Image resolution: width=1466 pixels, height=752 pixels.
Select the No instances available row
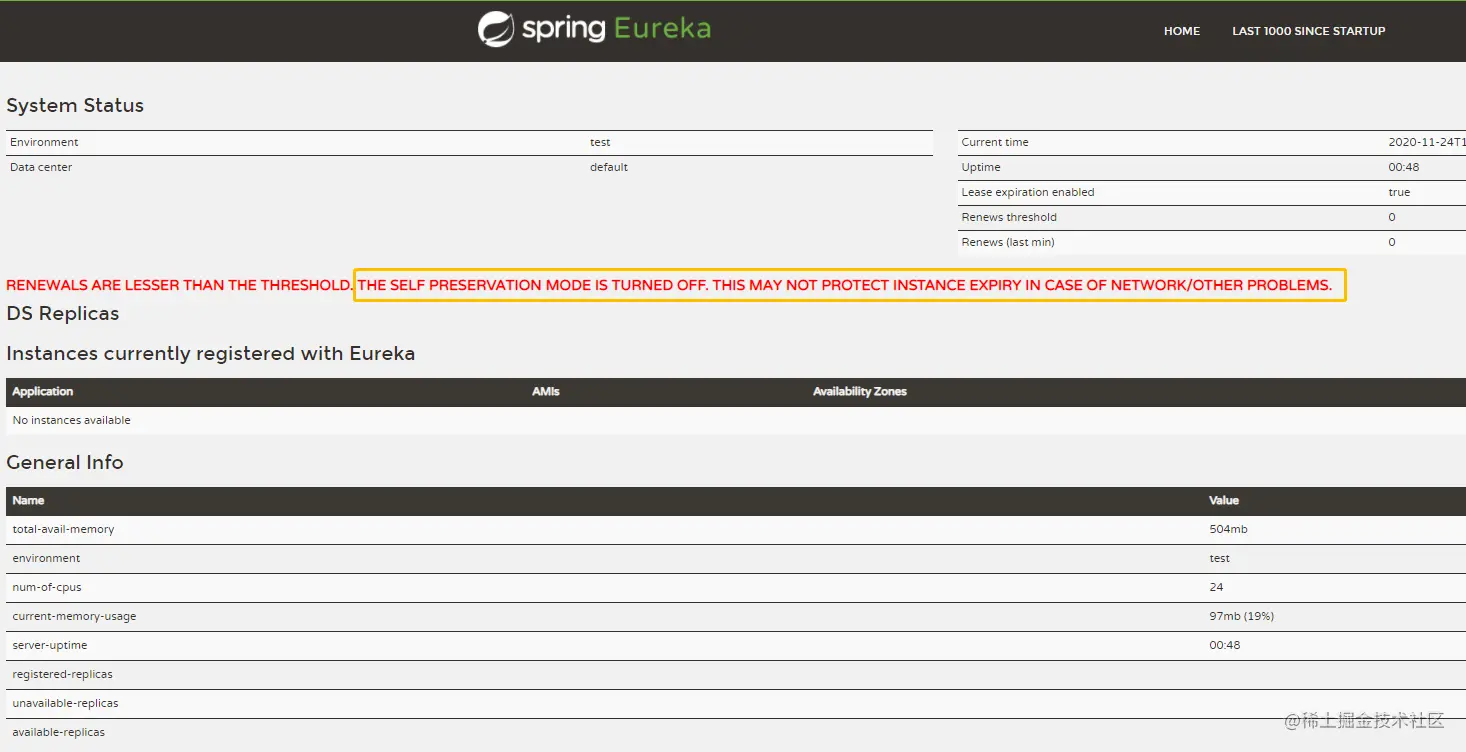coord(736,421)
